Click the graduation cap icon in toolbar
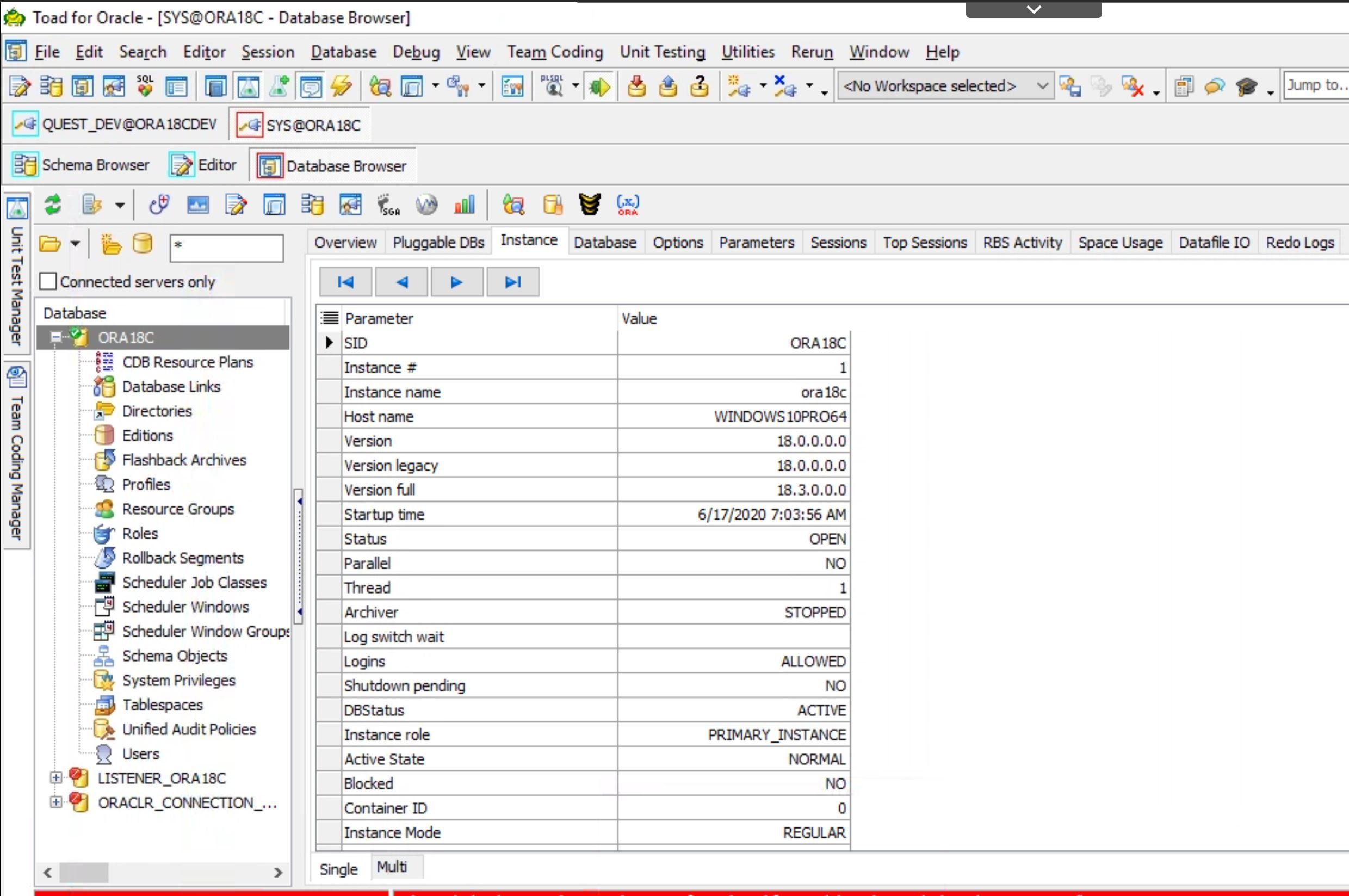The image size is (1349, 896). (x=1246, y=86)
